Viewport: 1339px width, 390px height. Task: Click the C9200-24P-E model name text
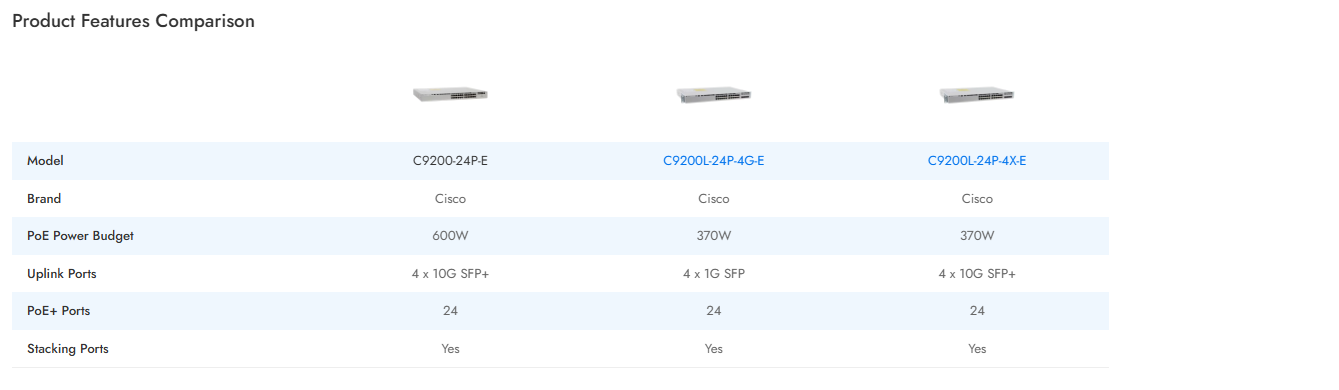pyautogui.click(x=450, y=161)
